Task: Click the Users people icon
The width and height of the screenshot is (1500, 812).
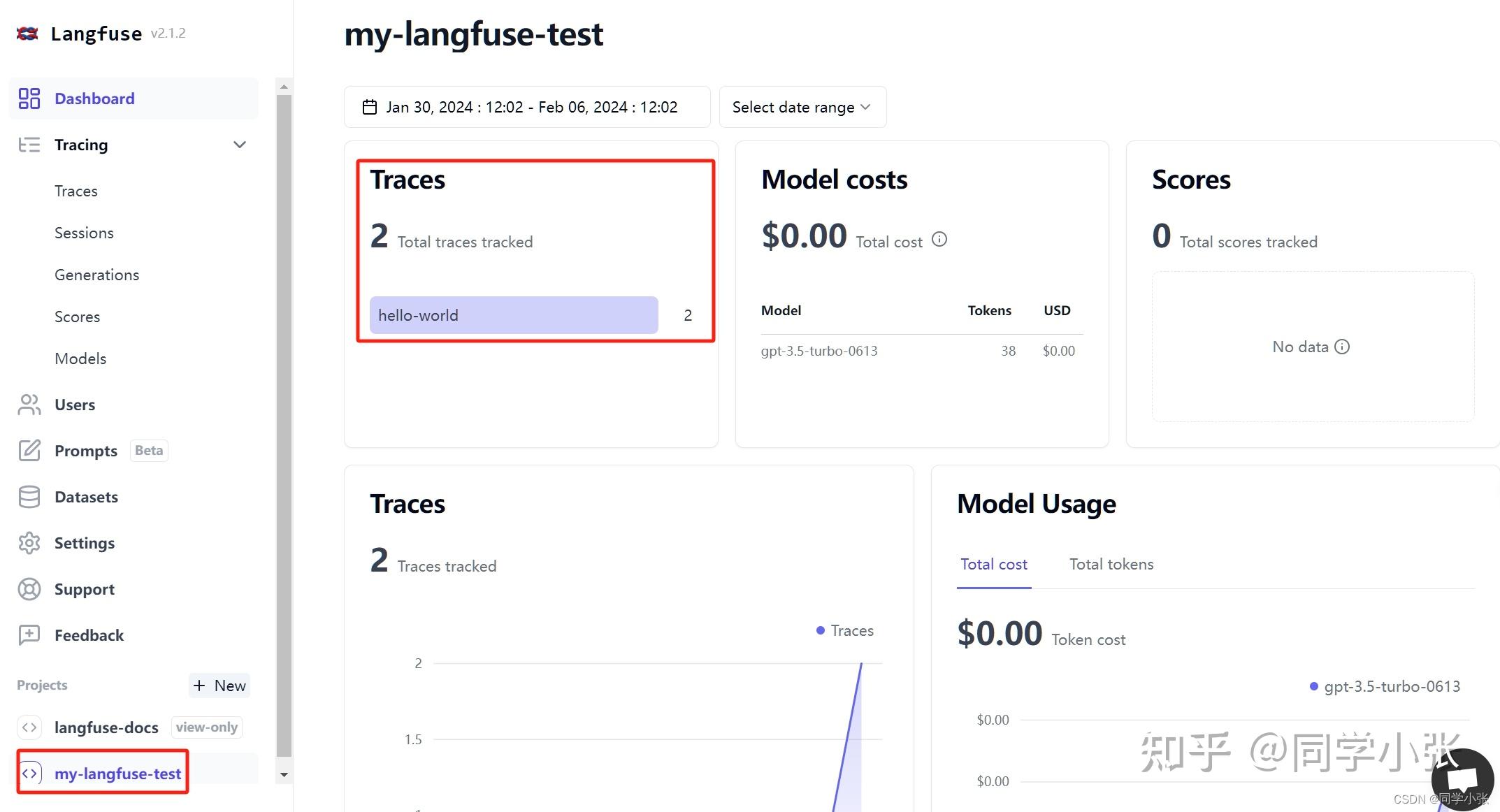Action: tap(29, 405)
